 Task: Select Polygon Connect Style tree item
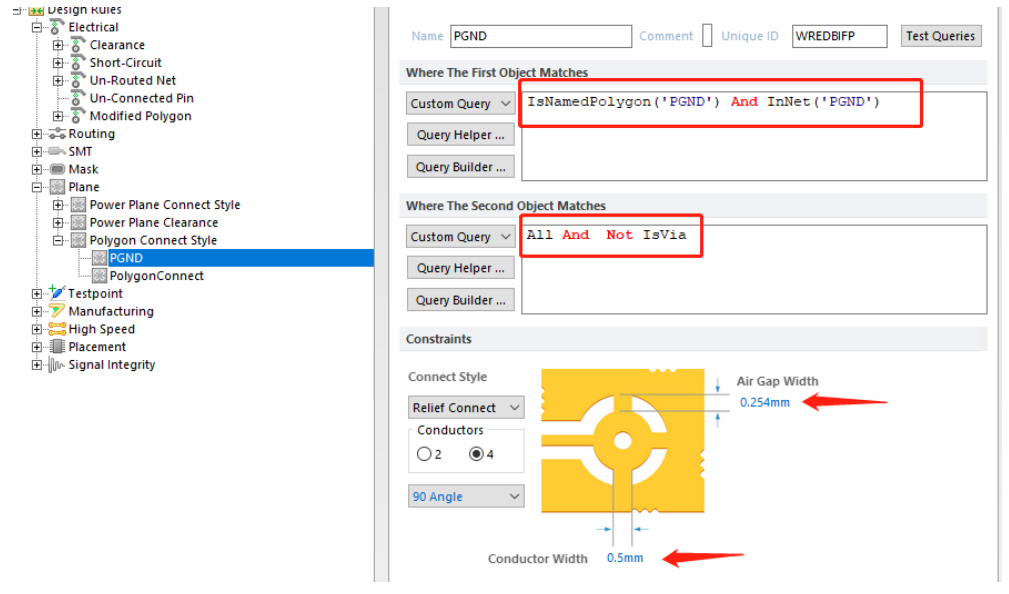pos(153,240)
